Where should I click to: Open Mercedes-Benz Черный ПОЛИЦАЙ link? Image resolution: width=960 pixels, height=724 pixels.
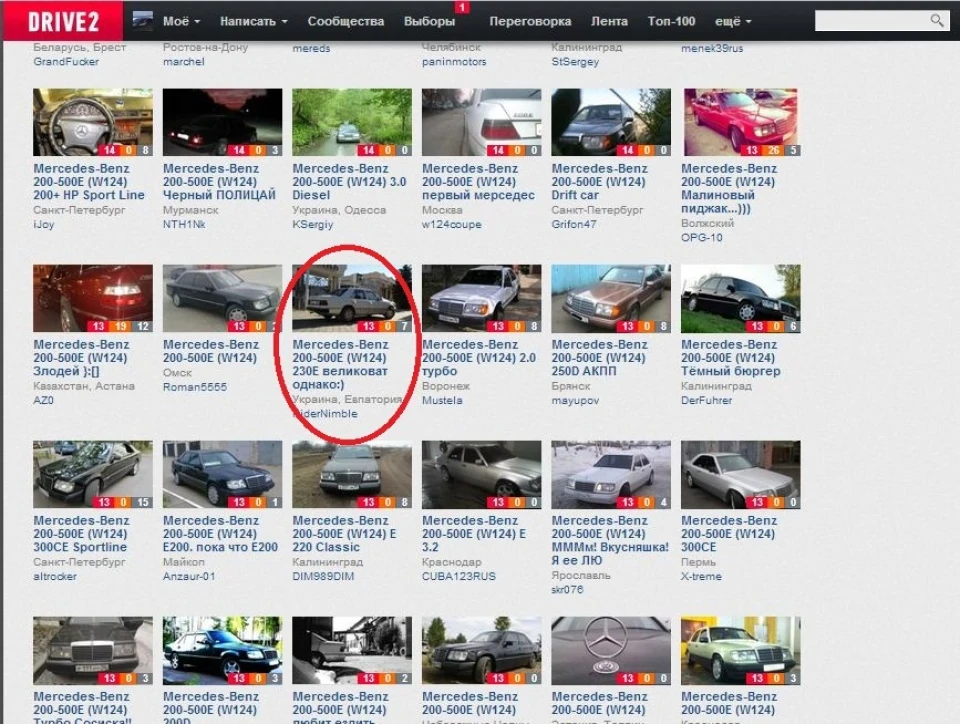(219, 182)
